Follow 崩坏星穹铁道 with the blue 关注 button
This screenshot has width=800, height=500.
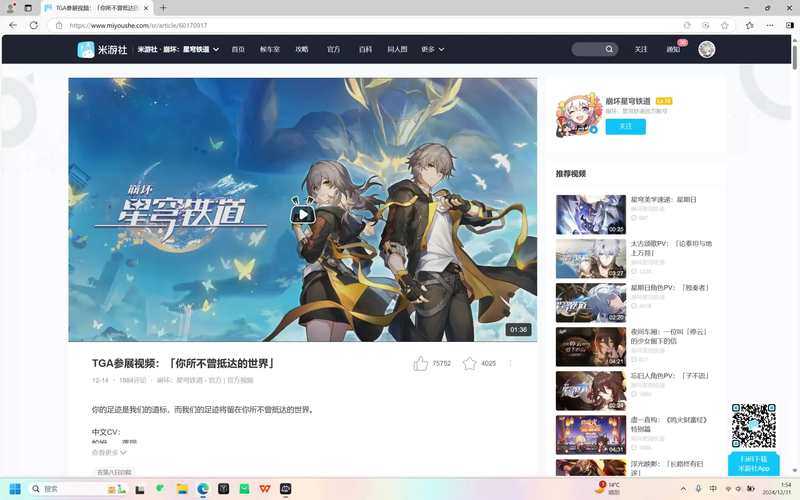[626, 127]
